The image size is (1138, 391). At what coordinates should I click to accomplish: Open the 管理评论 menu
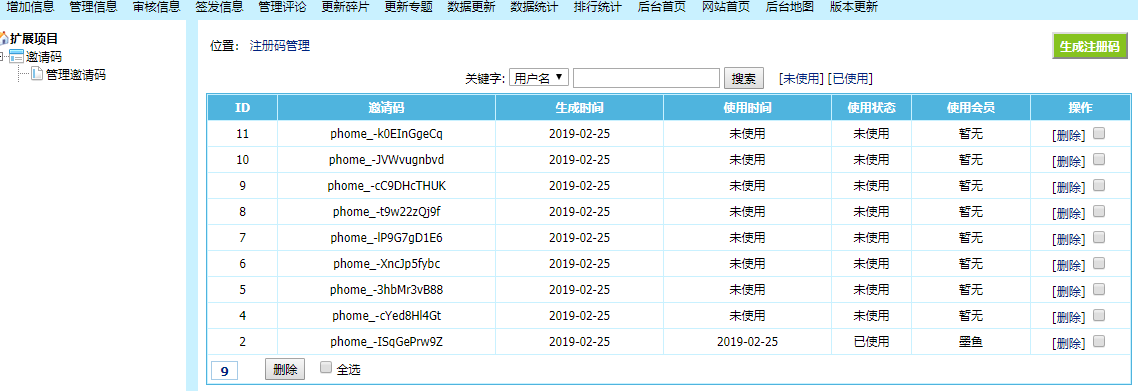click(282, 7)
